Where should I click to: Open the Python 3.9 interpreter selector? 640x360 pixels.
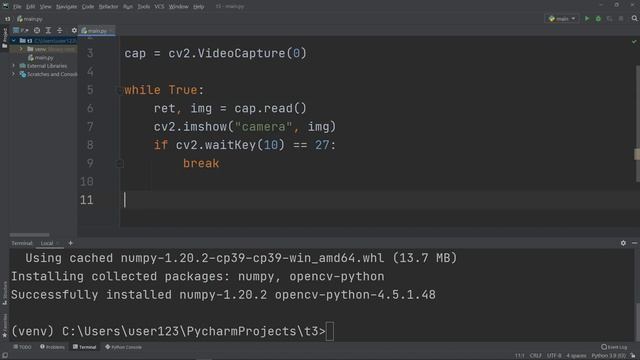609,356
